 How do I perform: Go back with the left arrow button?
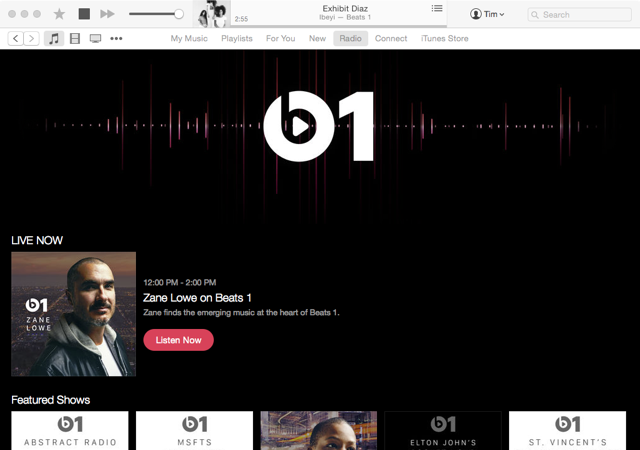(16, 38)
